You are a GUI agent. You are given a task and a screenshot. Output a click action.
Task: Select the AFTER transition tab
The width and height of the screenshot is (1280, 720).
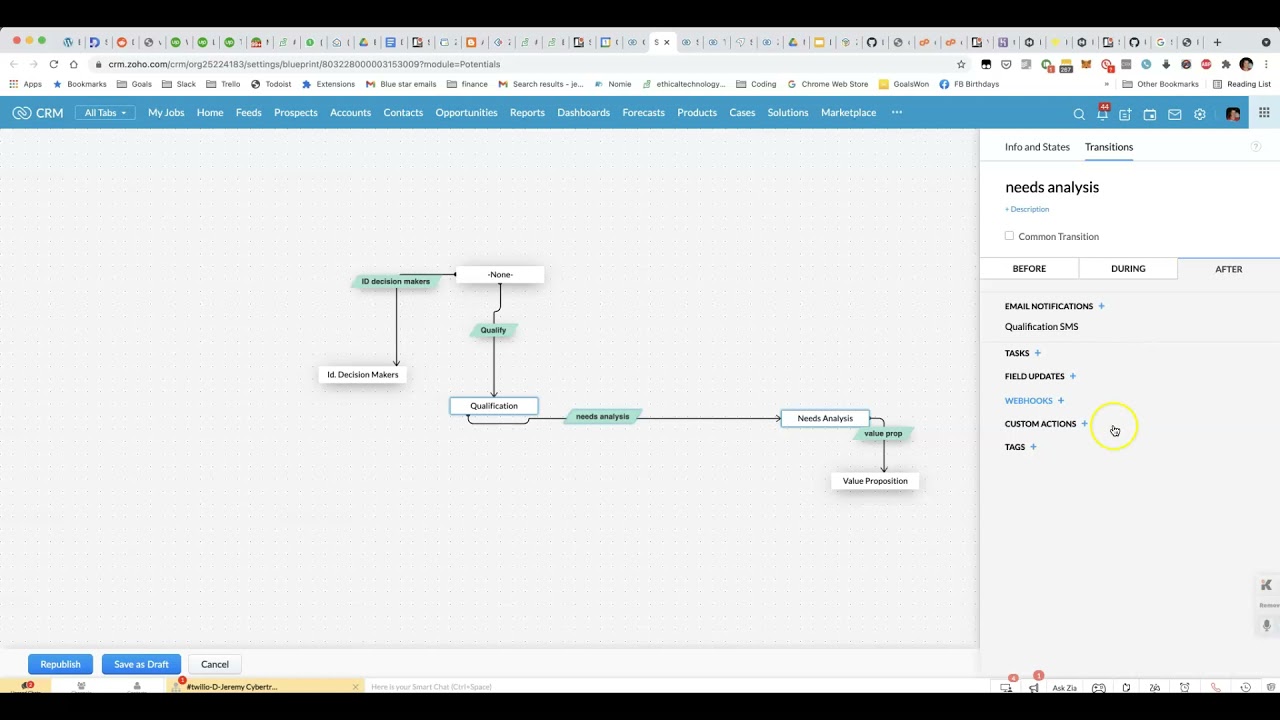coord(1229,269)
